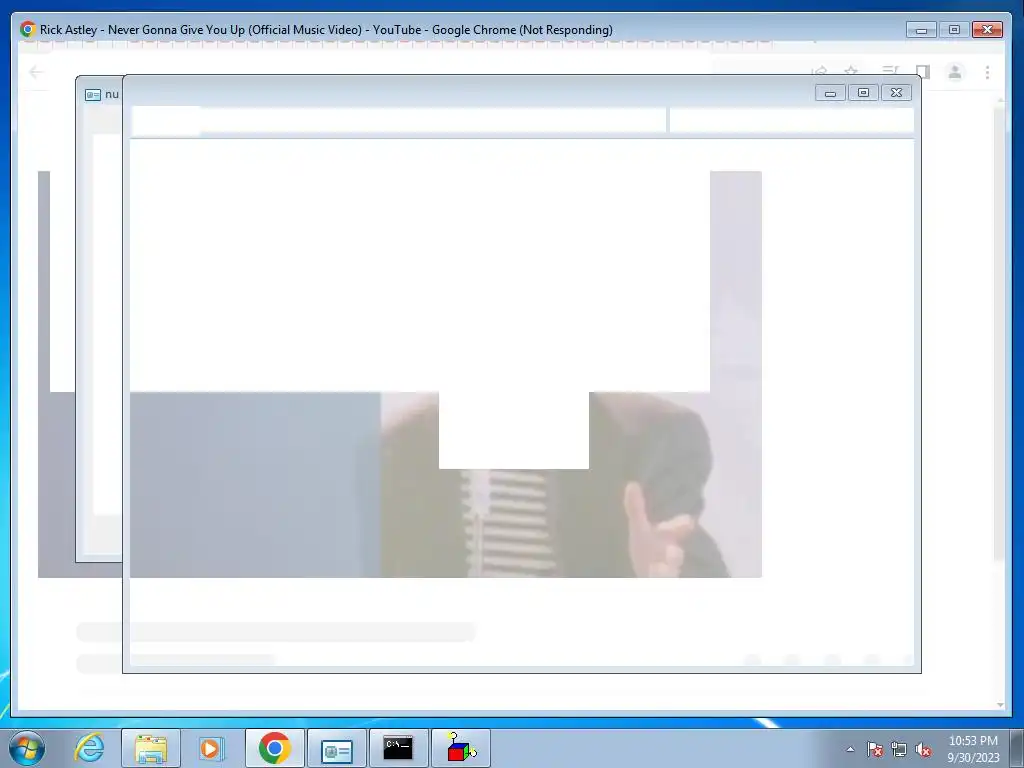Open Chrome's three-dot menu
The image size is (1024, 768).
coord(987,72)
